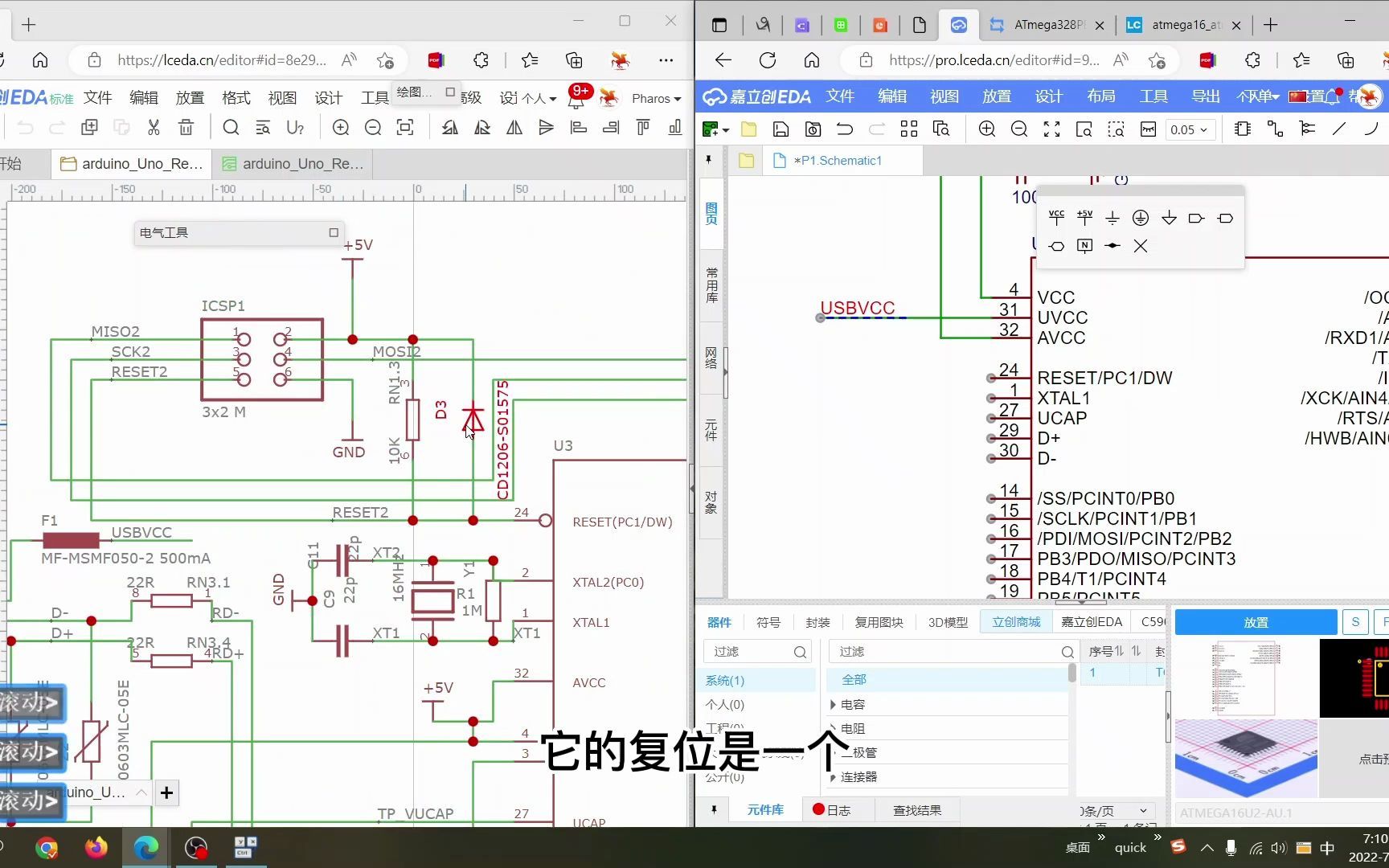Select the wire drawing tool in right toolbar
1389x868 pixels.
(1275, 129)
